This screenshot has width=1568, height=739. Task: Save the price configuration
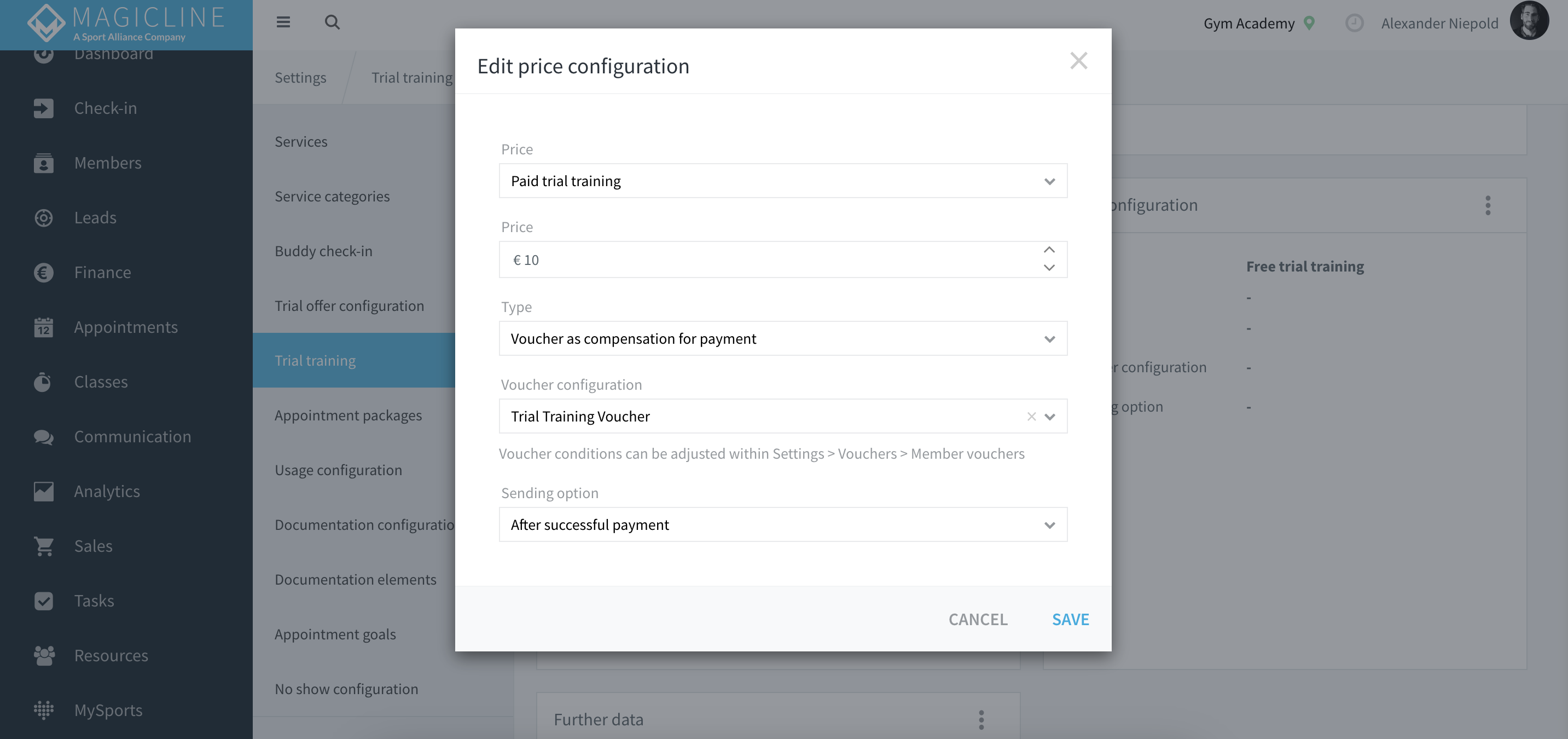click(x=1070, y=619)
